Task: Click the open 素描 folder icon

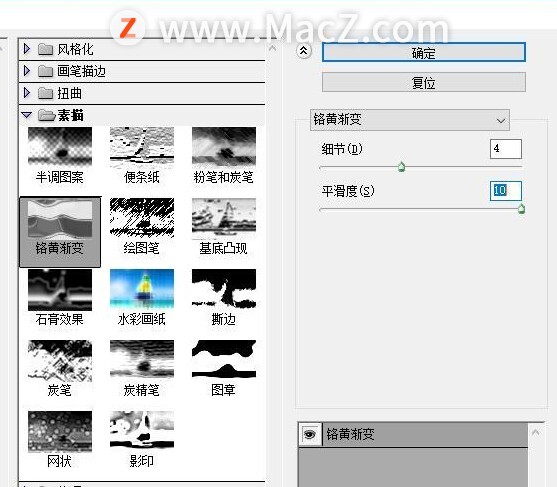Action: coord(47,115)
